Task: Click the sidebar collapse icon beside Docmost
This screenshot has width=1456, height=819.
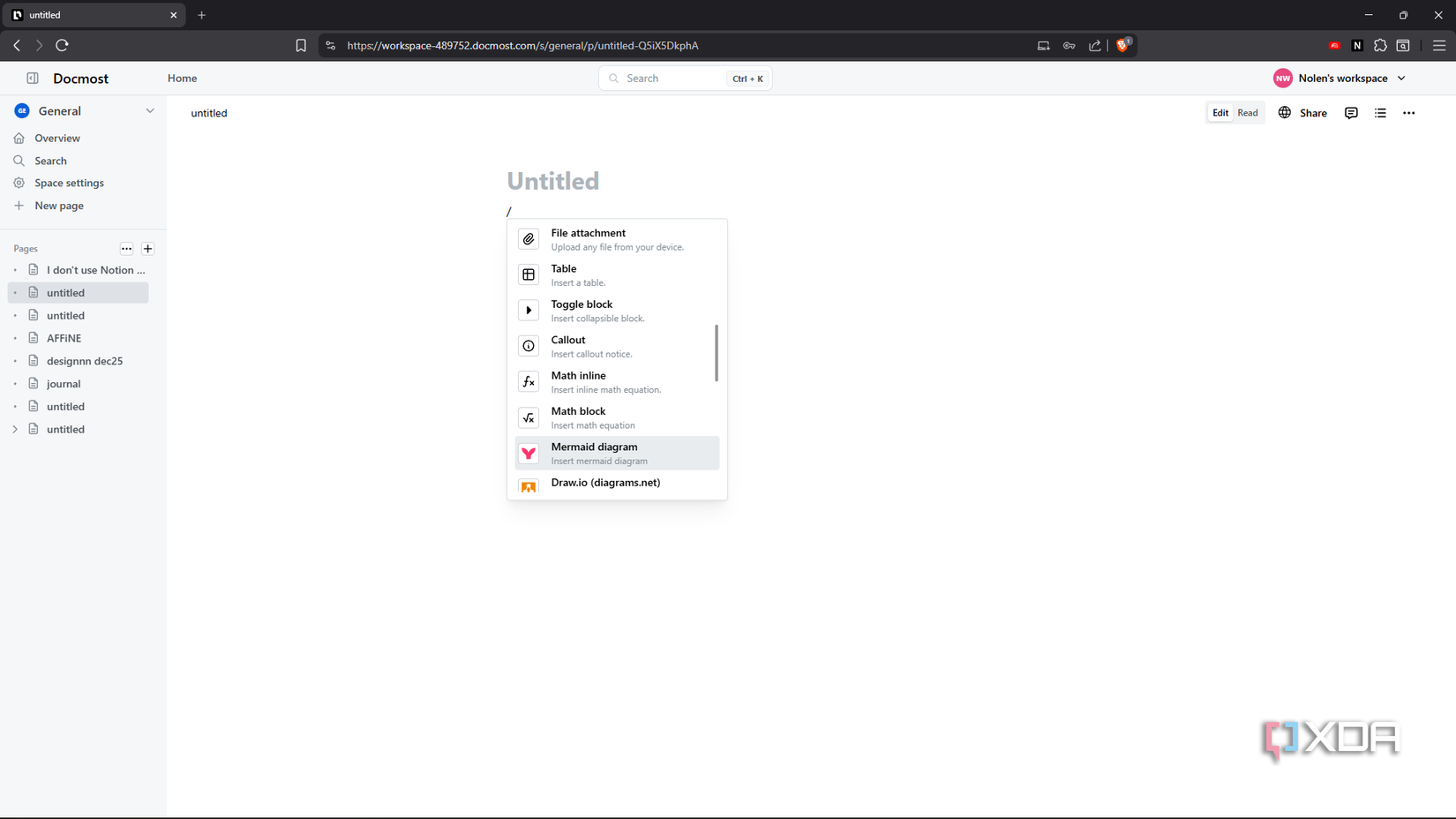Action: coord(32,78)
